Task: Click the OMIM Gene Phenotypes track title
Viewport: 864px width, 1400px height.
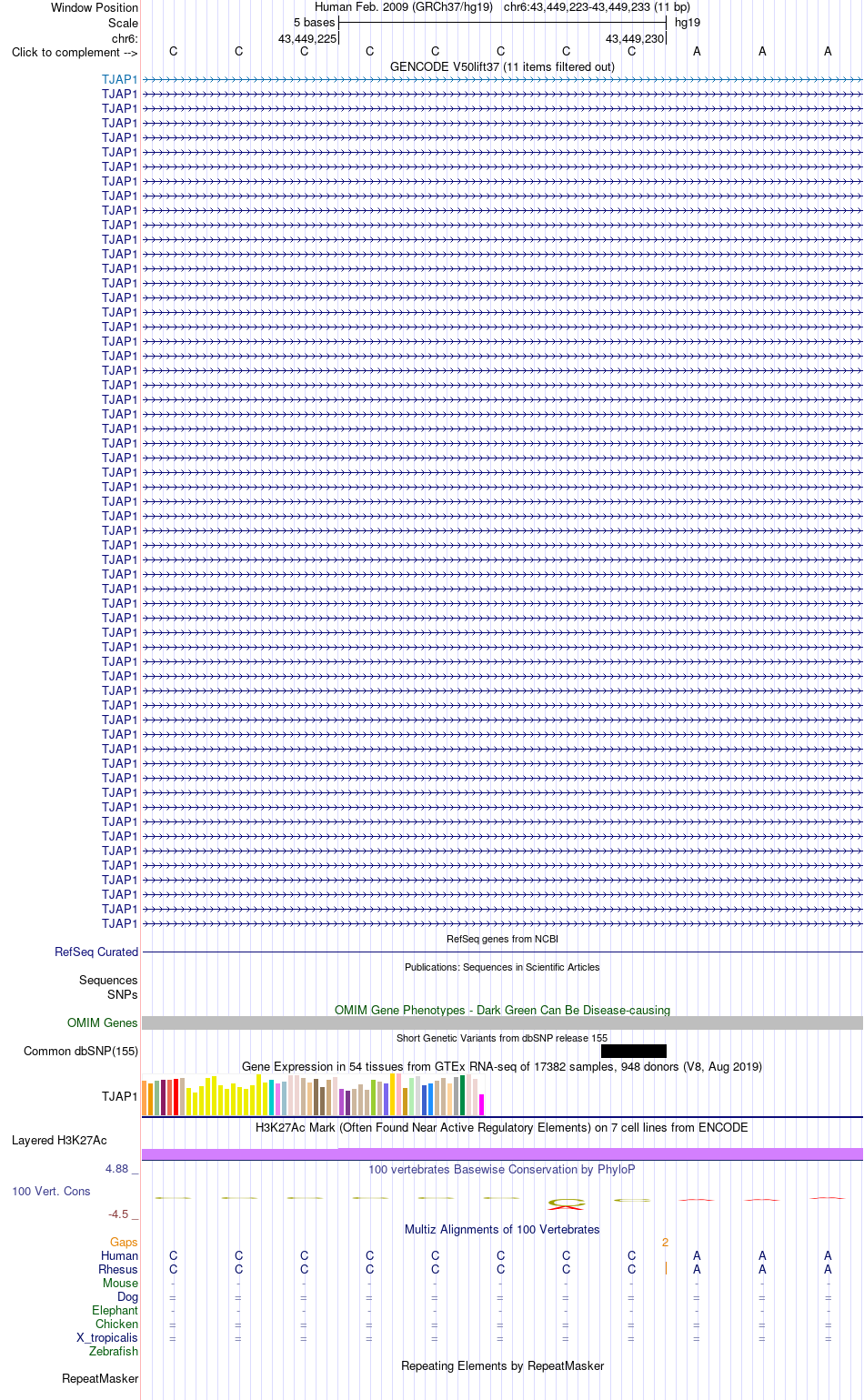Action: click(x=502, y=1010)
